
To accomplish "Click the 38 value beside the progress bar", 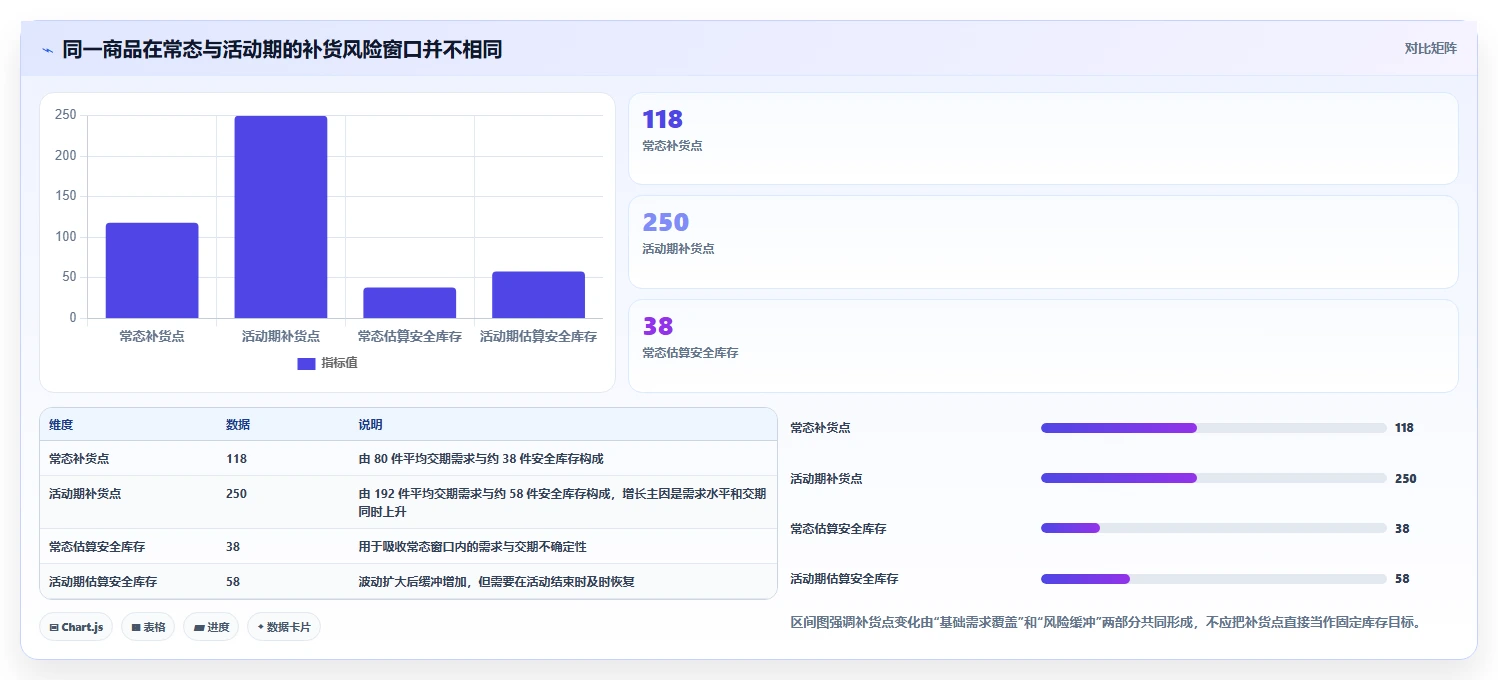I will click(1402, 529).
